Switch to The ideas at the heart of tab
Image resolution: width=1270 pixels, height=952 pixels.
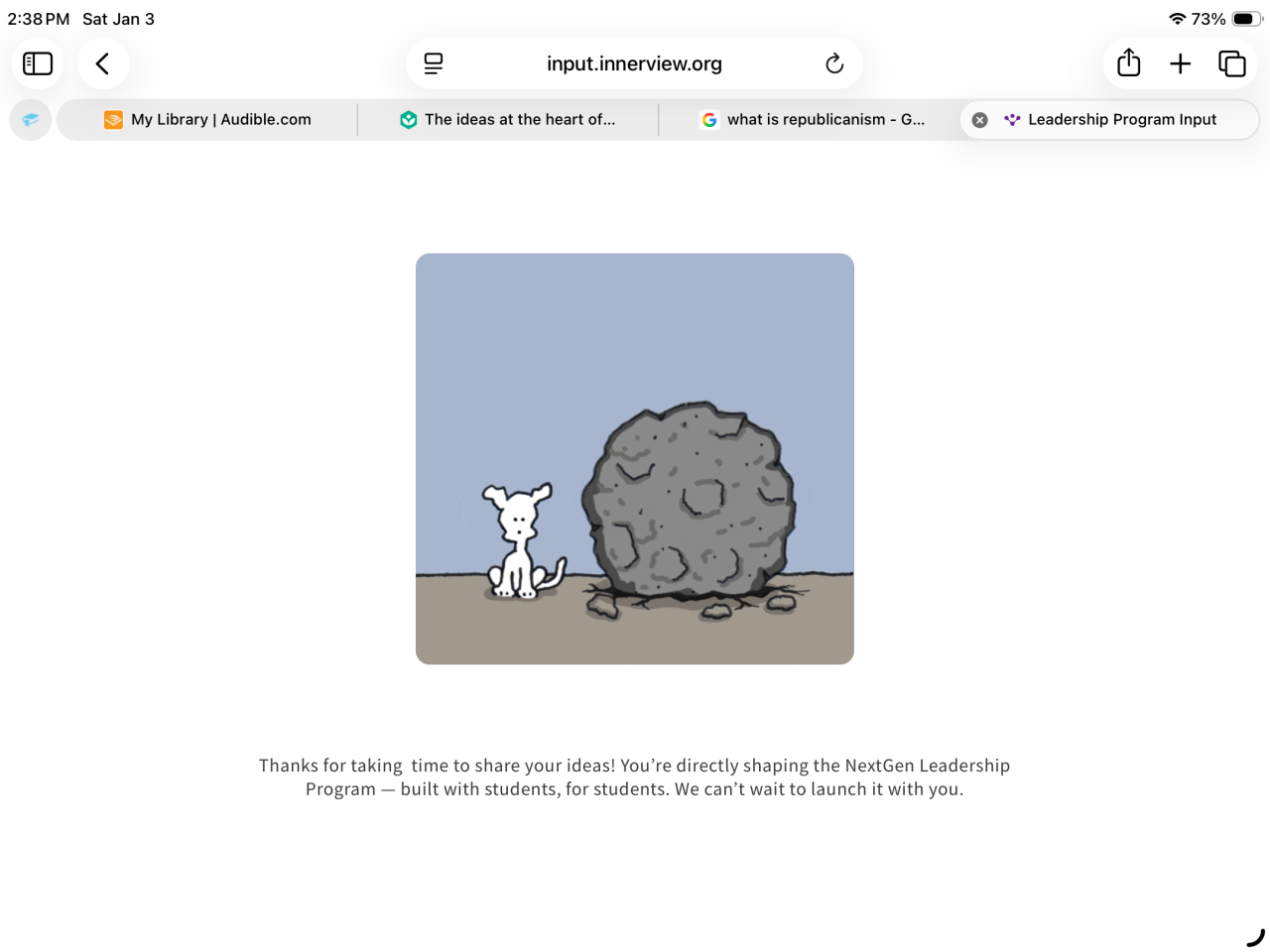click(508, 119)
